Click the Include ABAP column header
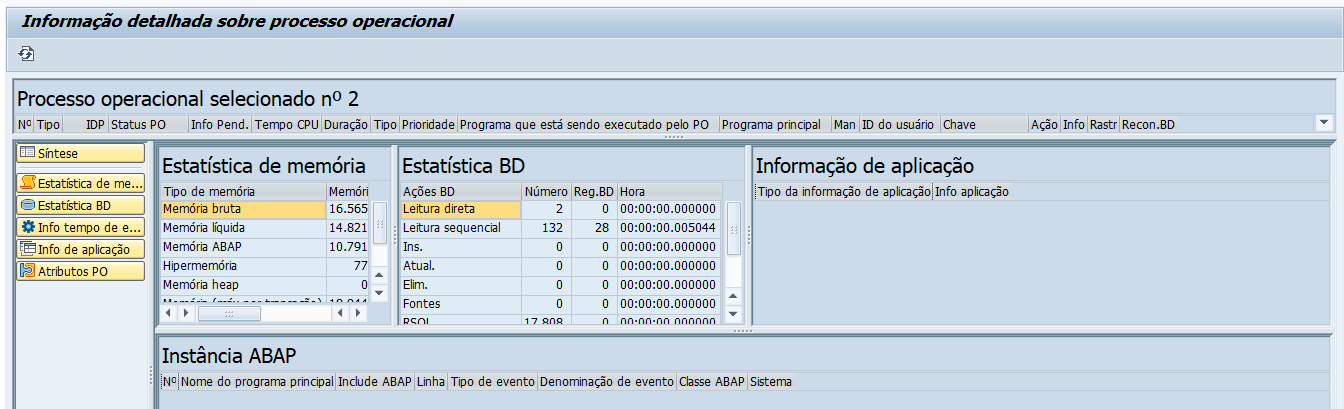 (375, 381)
